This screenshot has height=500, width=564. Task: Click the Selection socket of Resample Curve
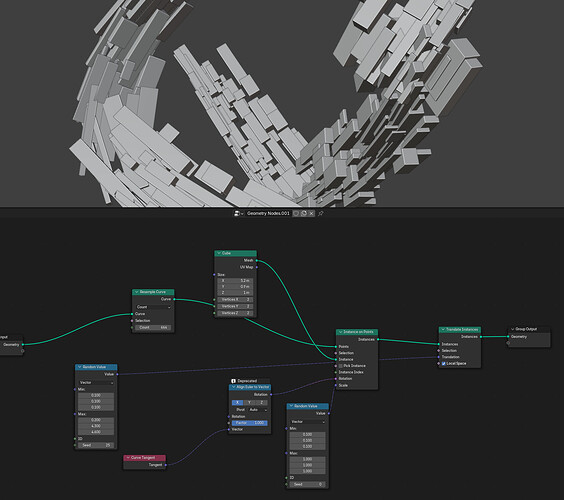pyautogui.click(x=132, y=321)
